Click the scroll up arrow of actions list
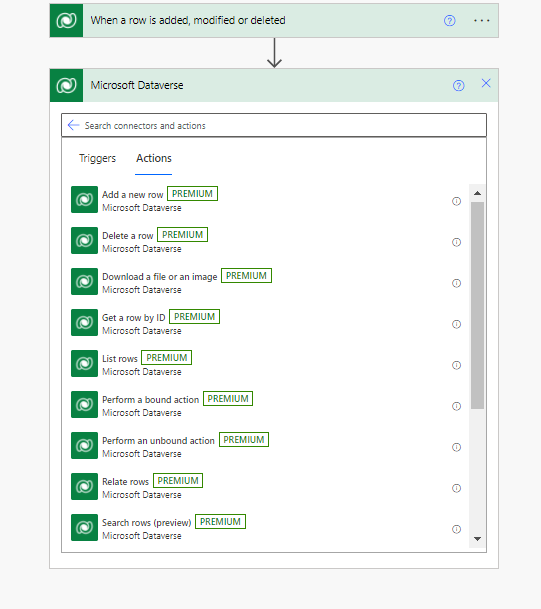Viewport: 541px width, 609px height. click(x=477, y=193)
